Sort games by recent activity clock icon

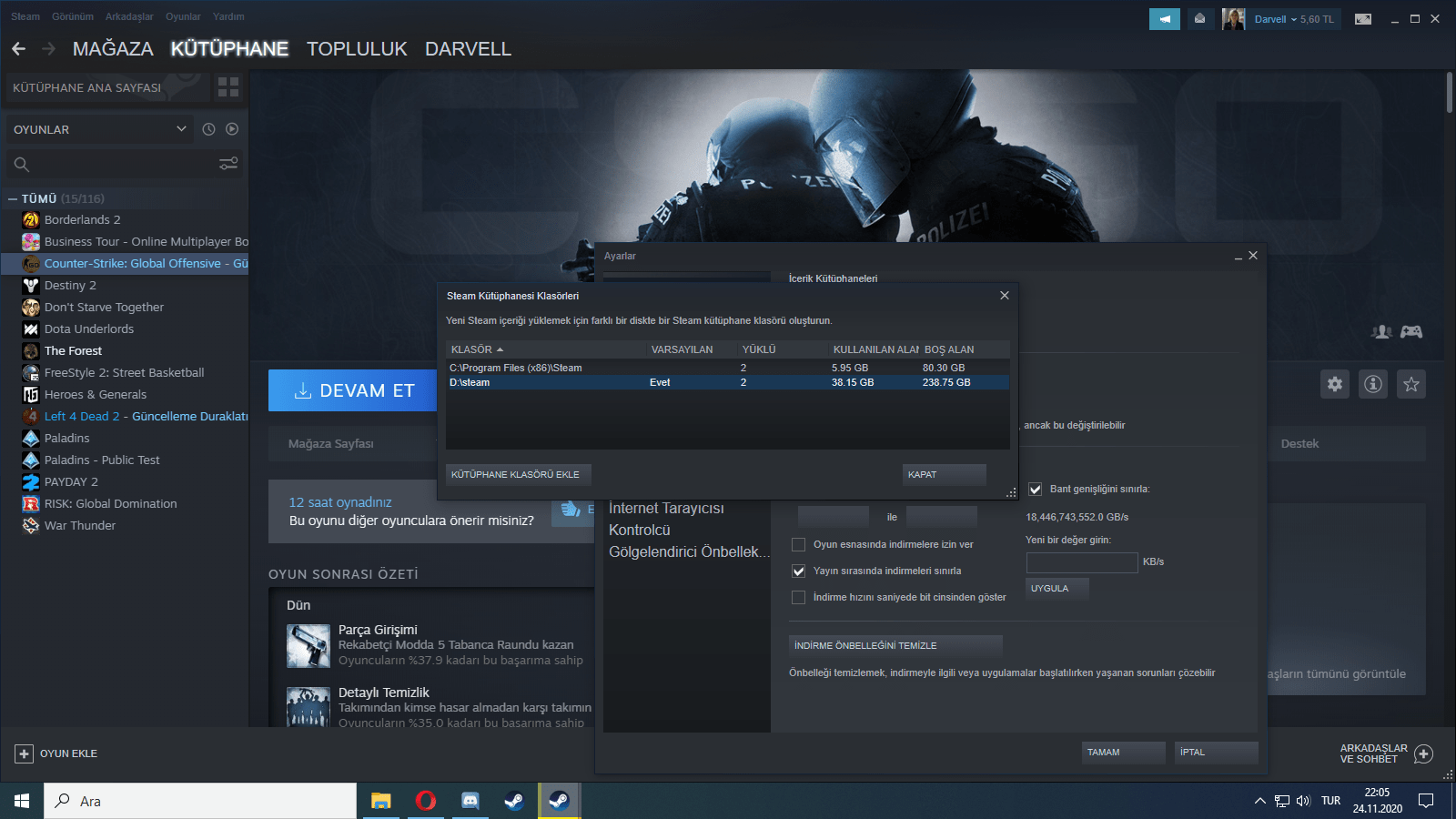(208, 129)
